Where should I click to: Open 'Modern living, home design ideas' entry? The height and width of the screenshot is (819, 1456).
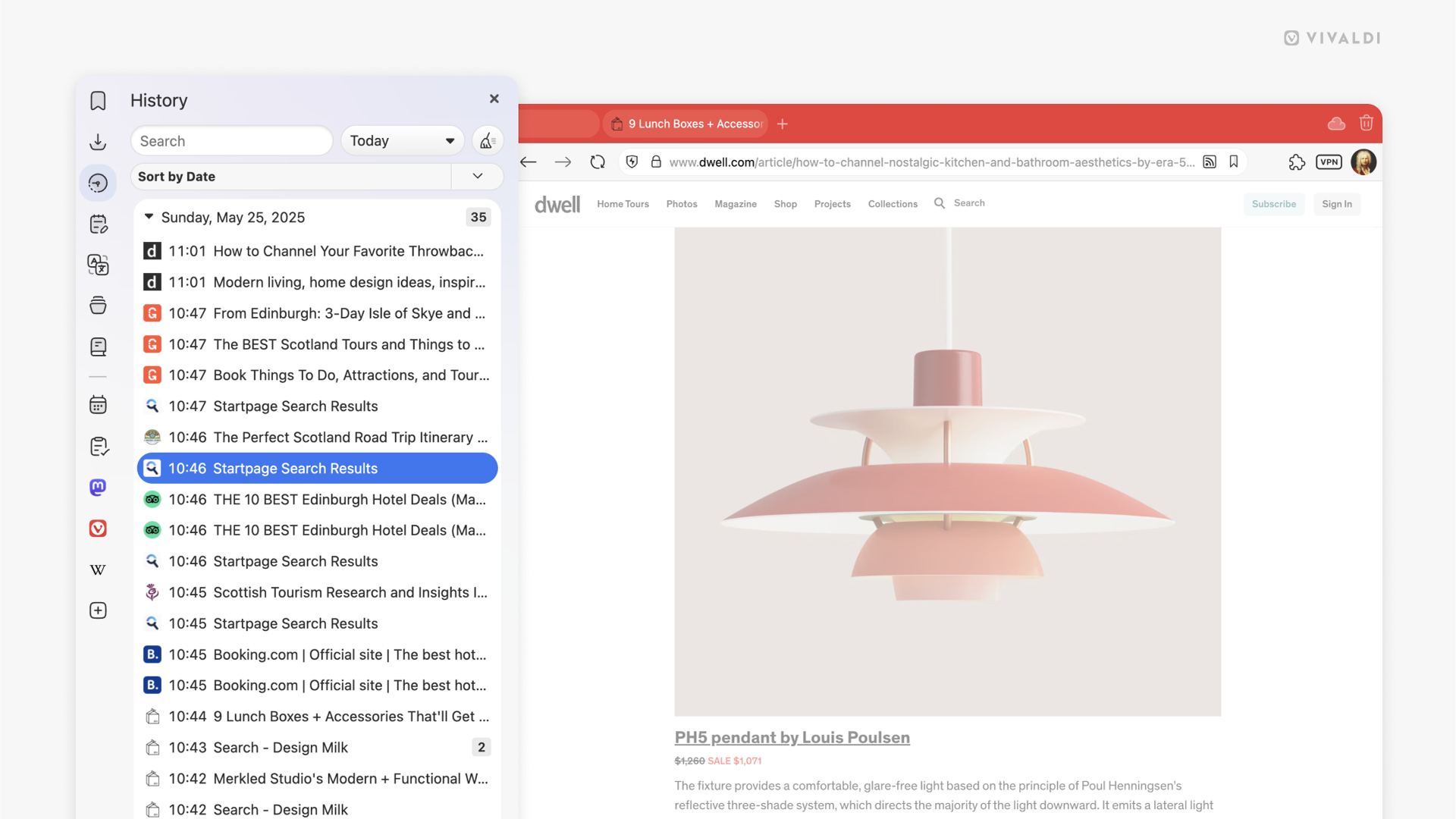click(x=317, y=282)
